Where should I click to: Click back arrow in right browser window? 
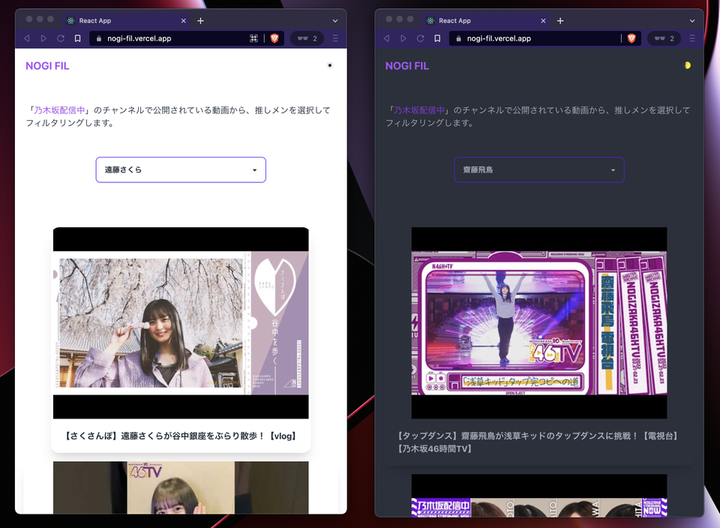click(x=386, y=39)
